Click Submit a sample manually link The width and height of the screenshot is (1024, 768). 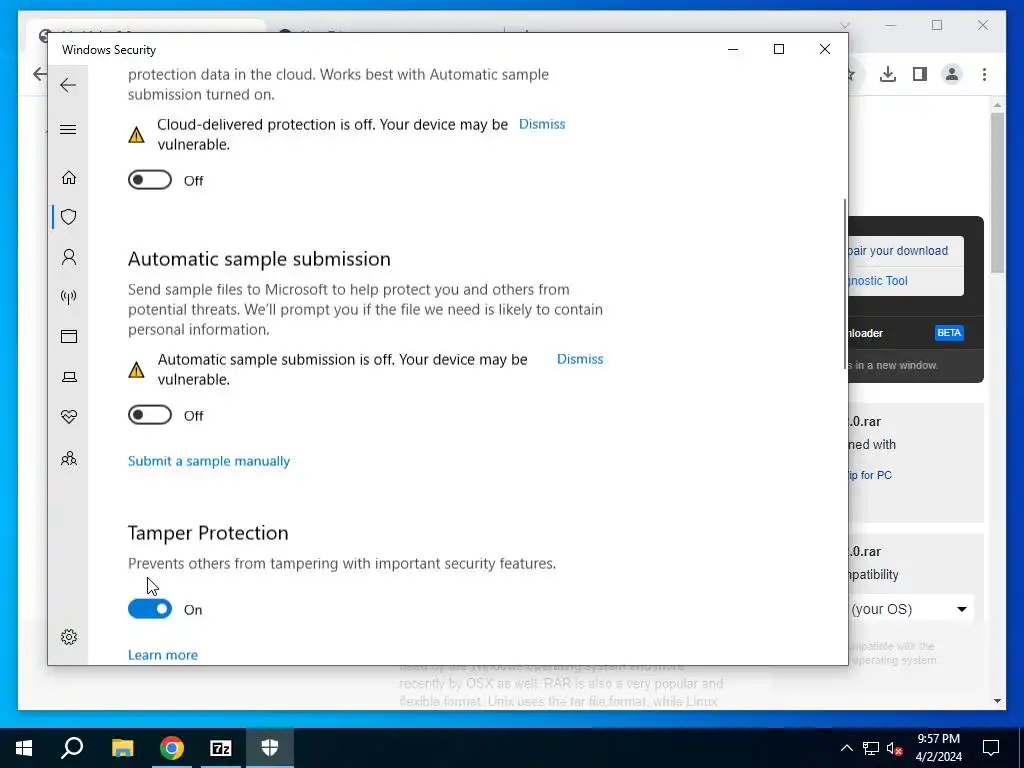209,461
